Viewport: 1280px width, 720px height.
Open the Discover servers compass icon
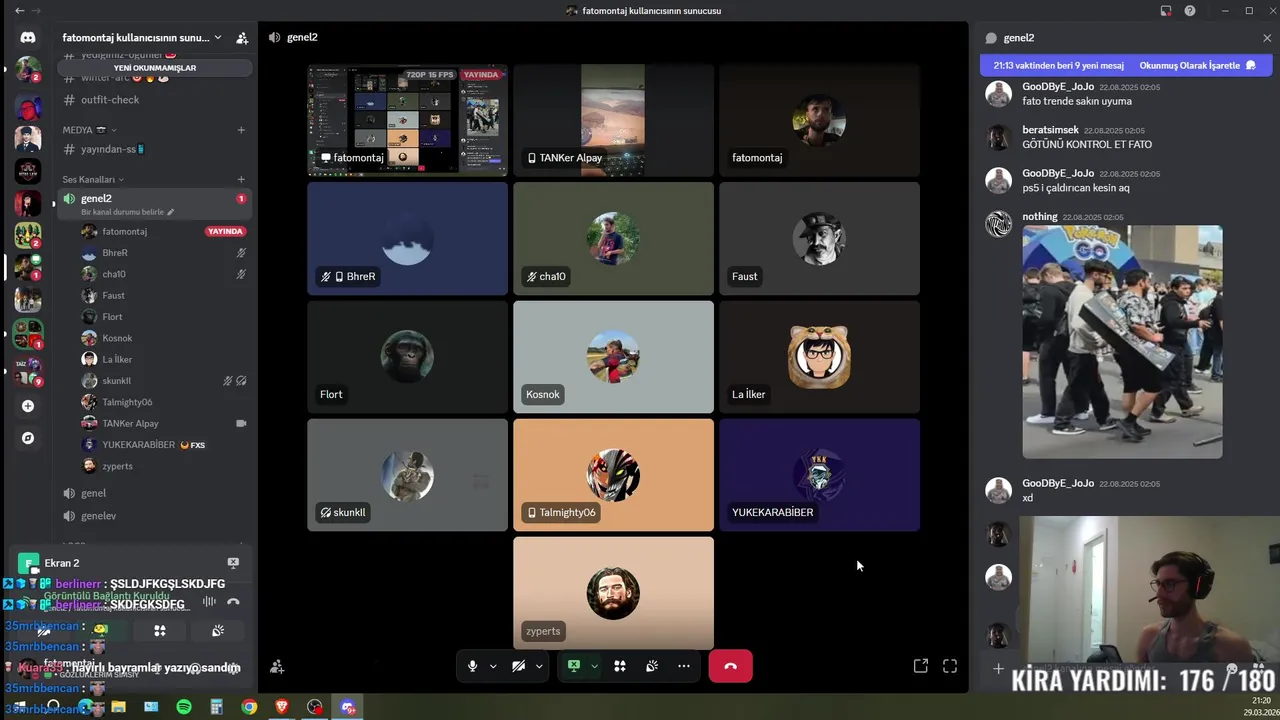pos(28,438)
